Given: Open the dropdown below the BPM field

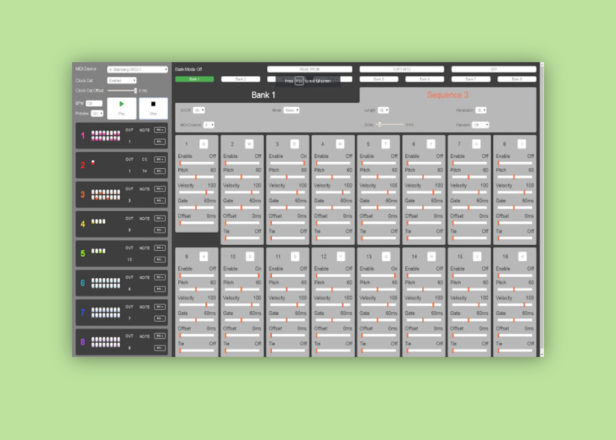Looking at the screenshot, I should coord(97,114).
